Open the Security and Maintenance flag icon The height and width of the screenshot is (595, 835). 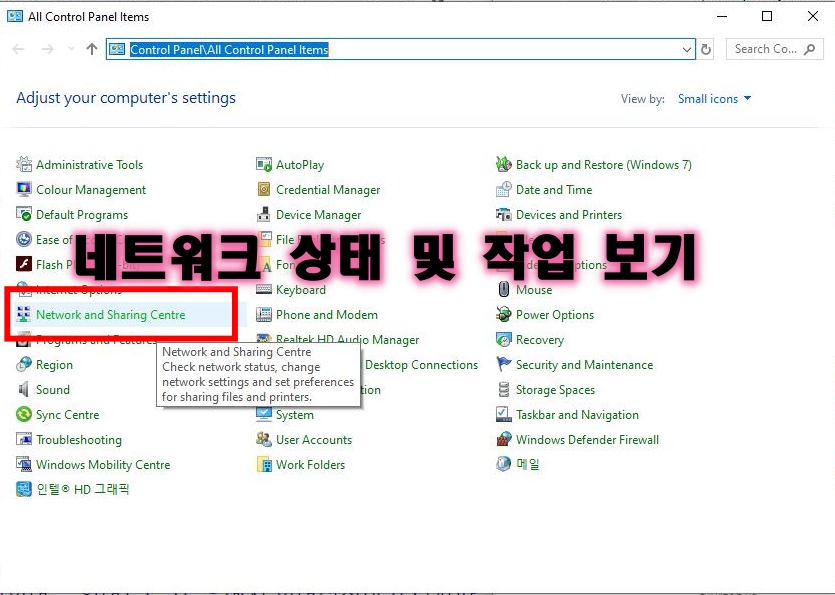coord(504,365)
